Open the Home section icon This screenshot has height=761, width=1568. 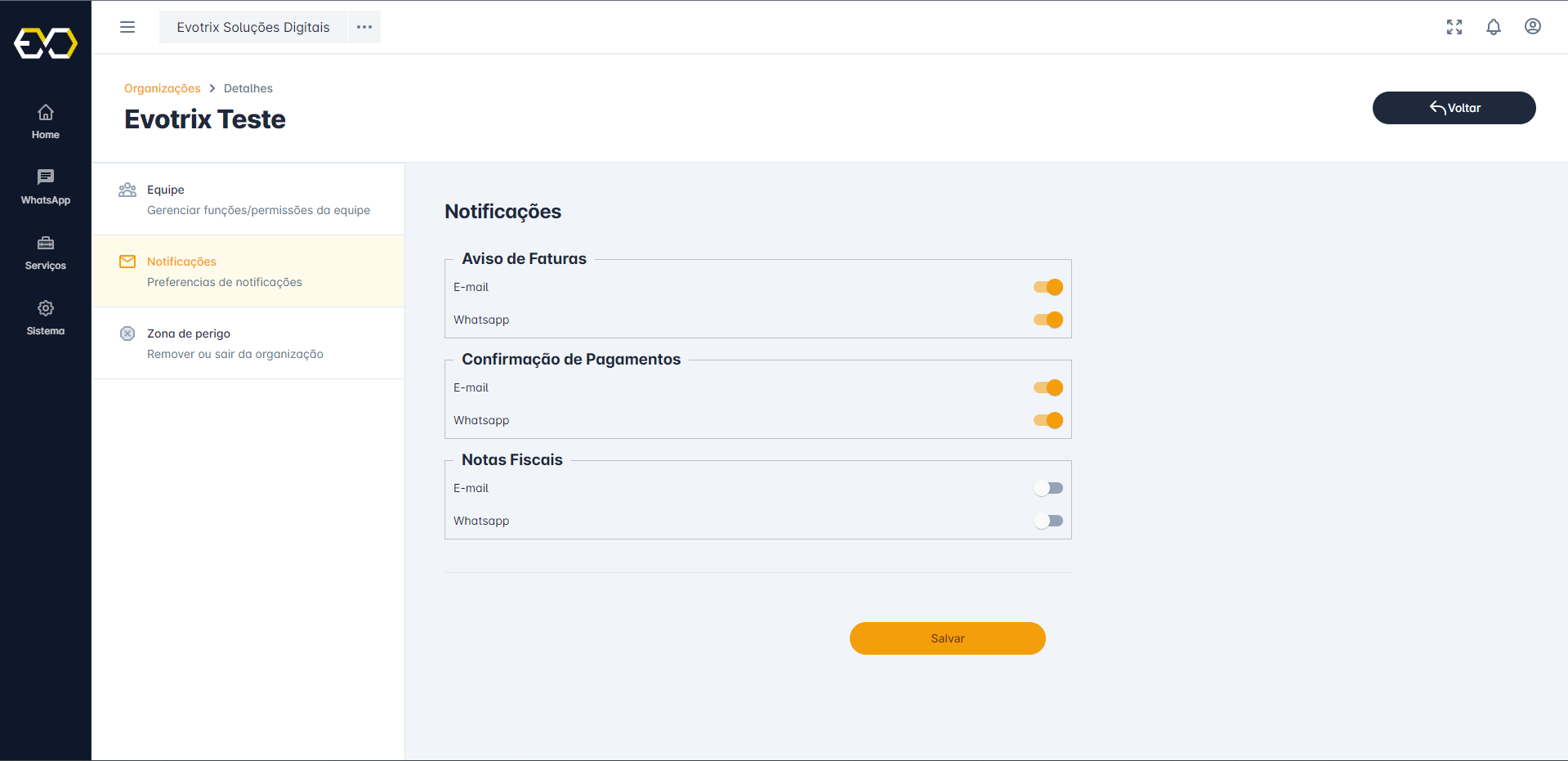[x=46, y=113]
